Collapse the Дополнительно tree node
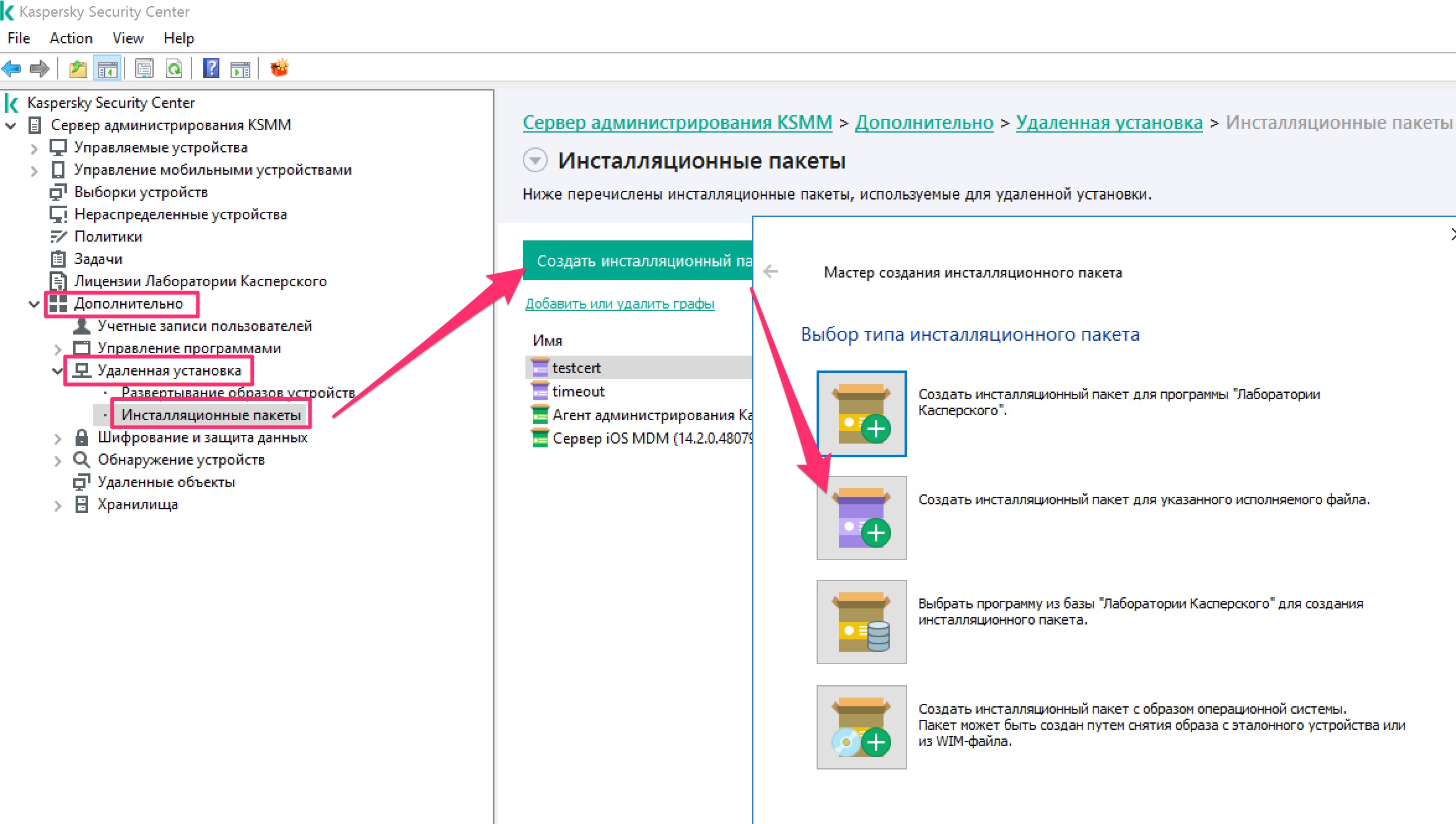 (x=34, y=304)
